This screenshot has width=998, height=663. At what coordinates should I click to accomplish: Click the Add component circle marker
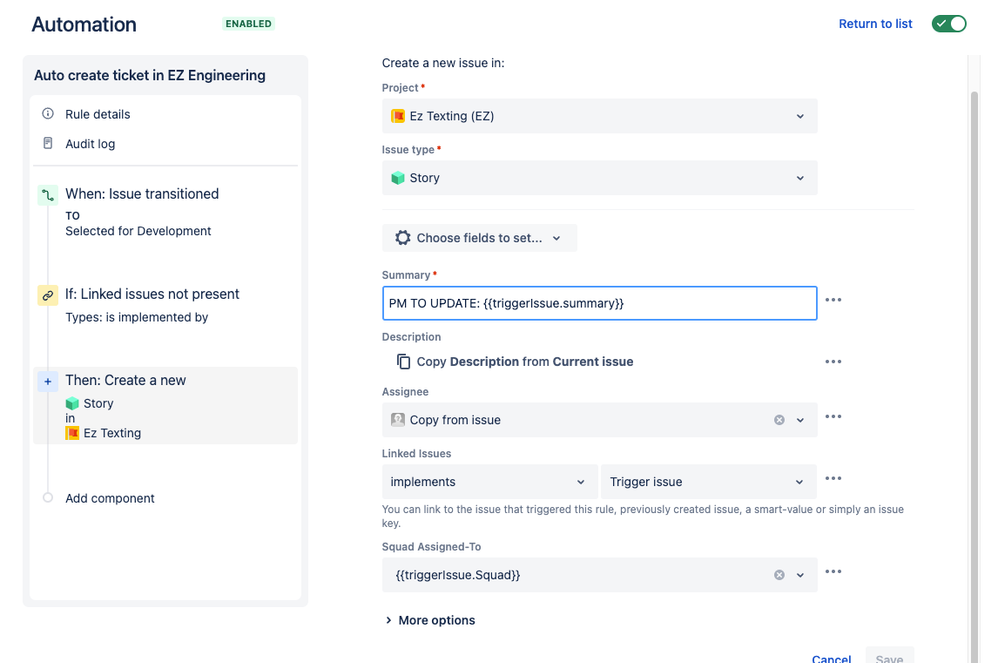[48, 498]
